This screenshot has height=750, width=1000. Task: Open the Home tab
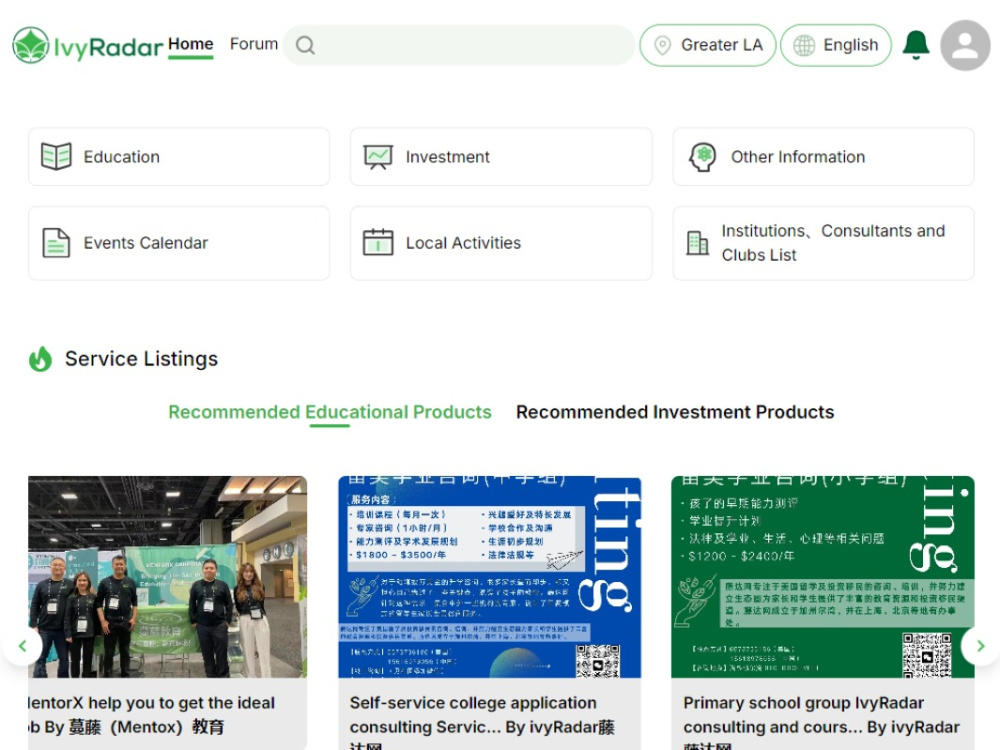point(191,44)
